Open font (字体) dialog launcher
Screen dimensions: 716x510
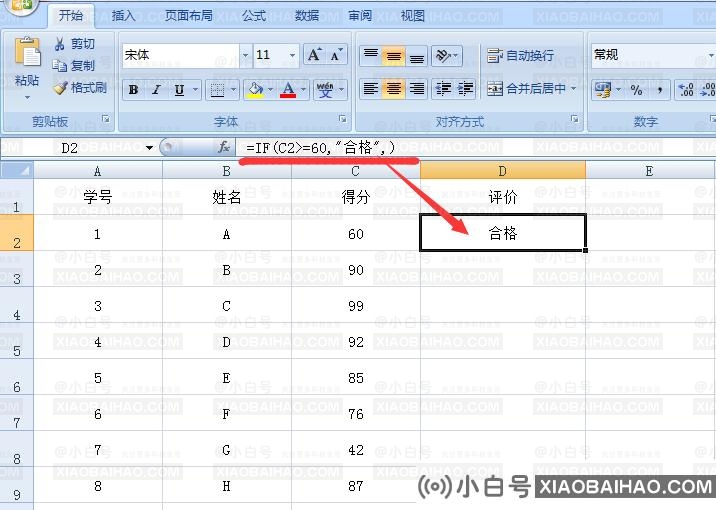click(343, 119)
